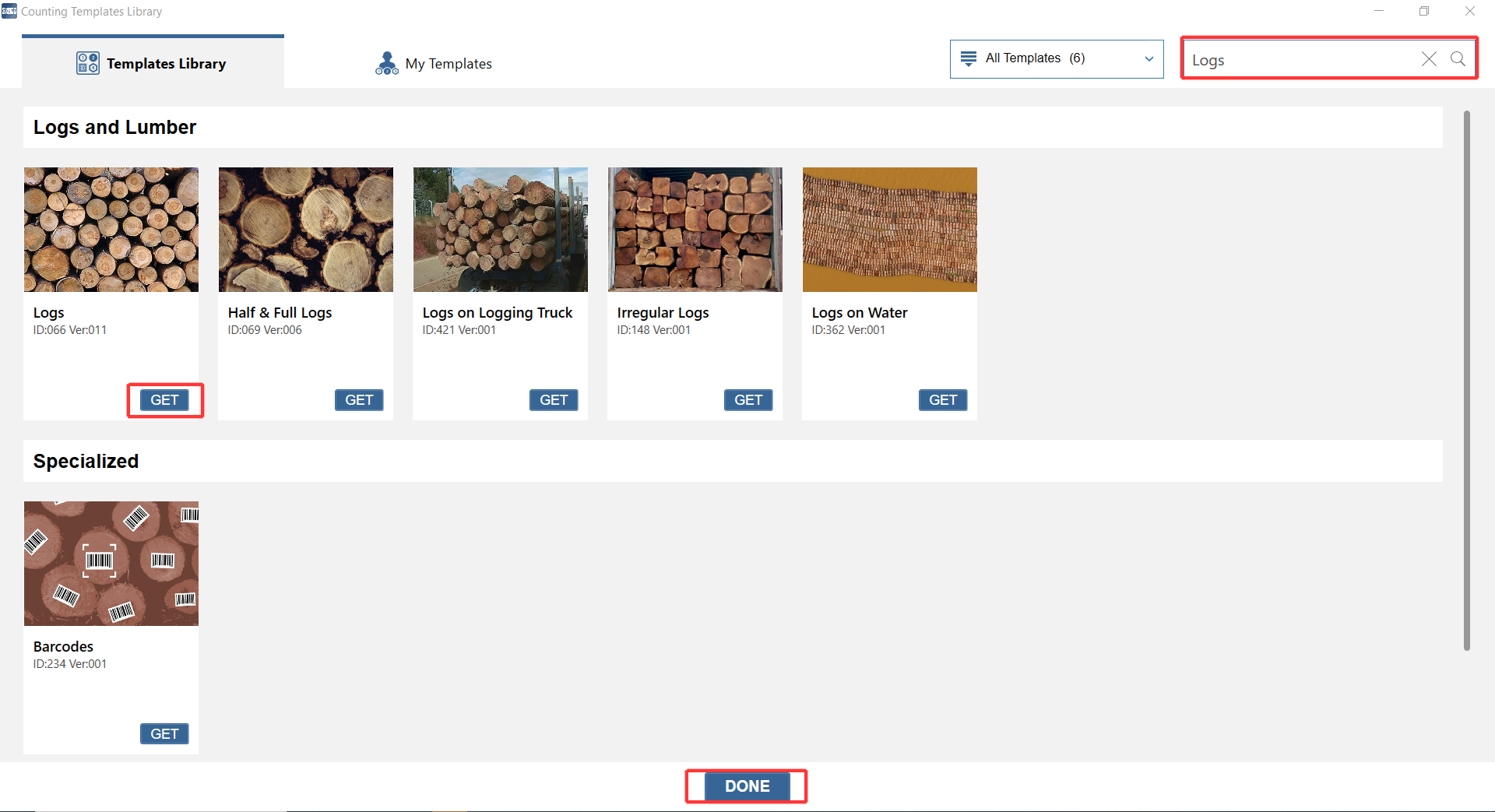Click the My Templates people icon
This screenshot has width=1495, height=812.
386,63
